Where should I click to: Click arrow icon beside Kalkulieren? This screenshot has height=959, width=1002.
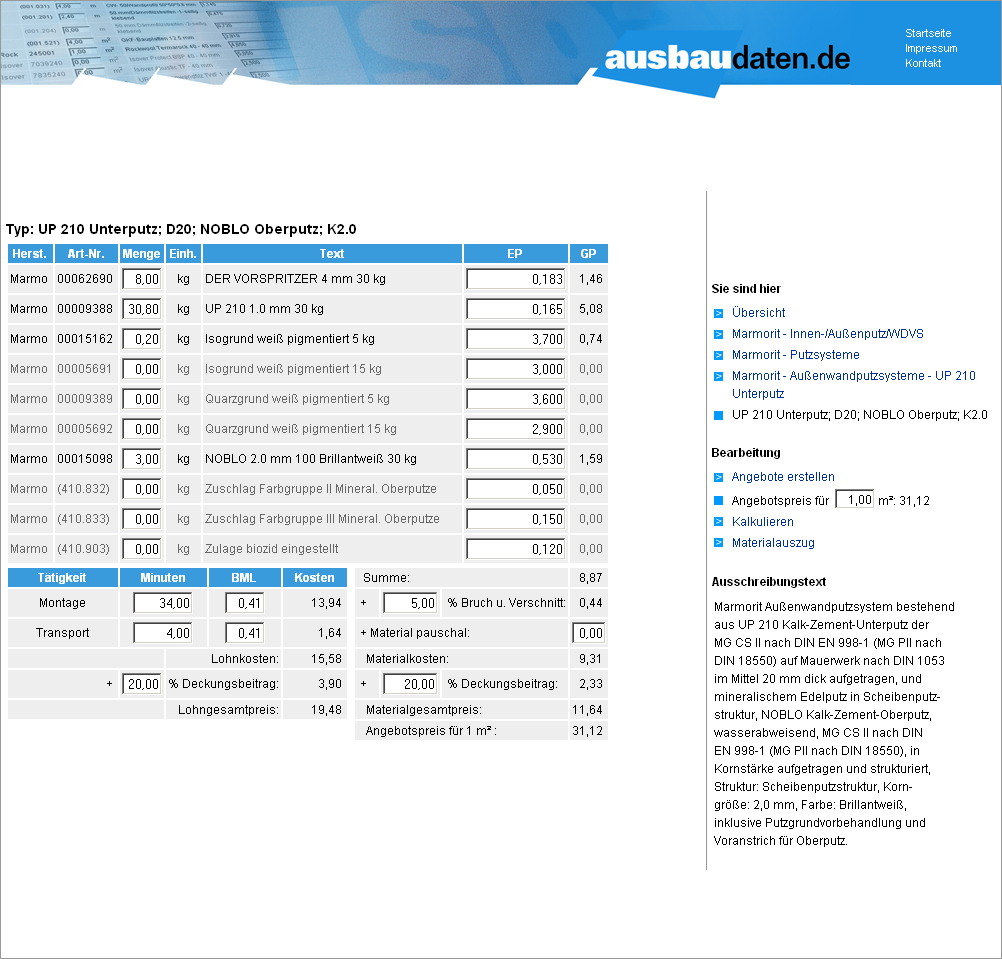click(x=718, y=522)
